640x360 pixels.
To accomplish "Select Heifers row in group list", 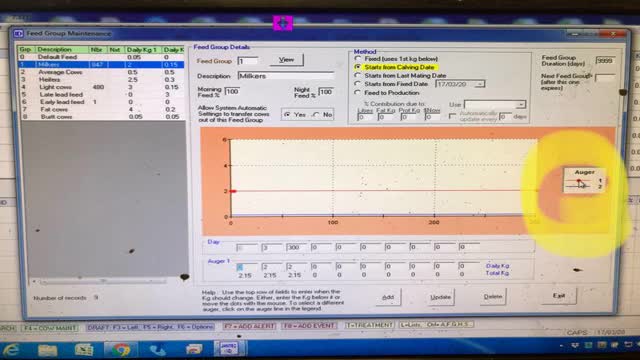I will click(101, 80).
